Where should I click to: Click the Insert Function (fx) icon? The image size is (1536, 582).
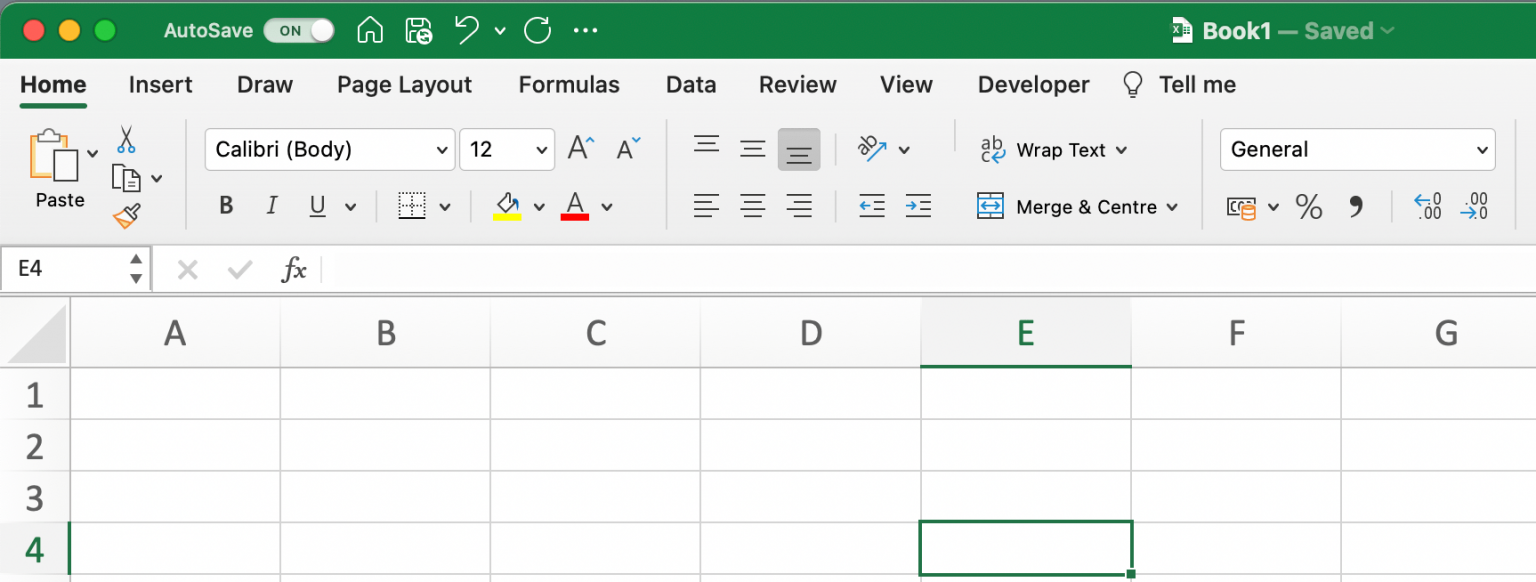(293, 268)
